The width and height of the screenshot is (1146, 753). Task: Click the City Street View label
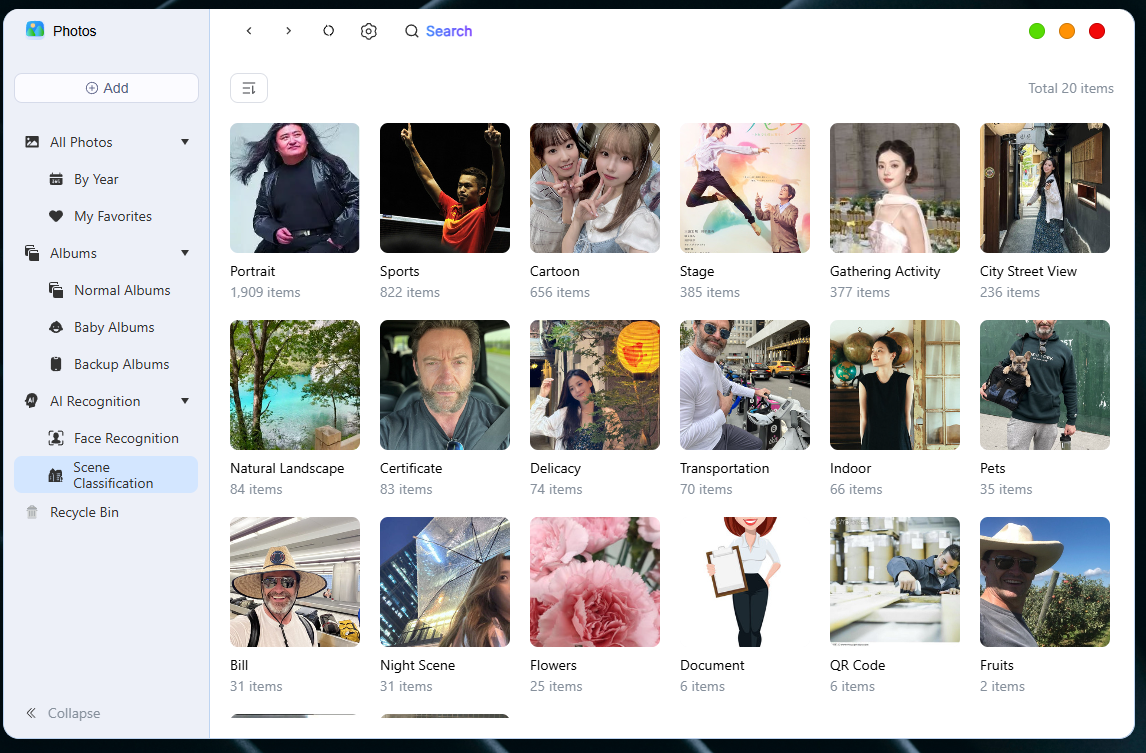1028,271
